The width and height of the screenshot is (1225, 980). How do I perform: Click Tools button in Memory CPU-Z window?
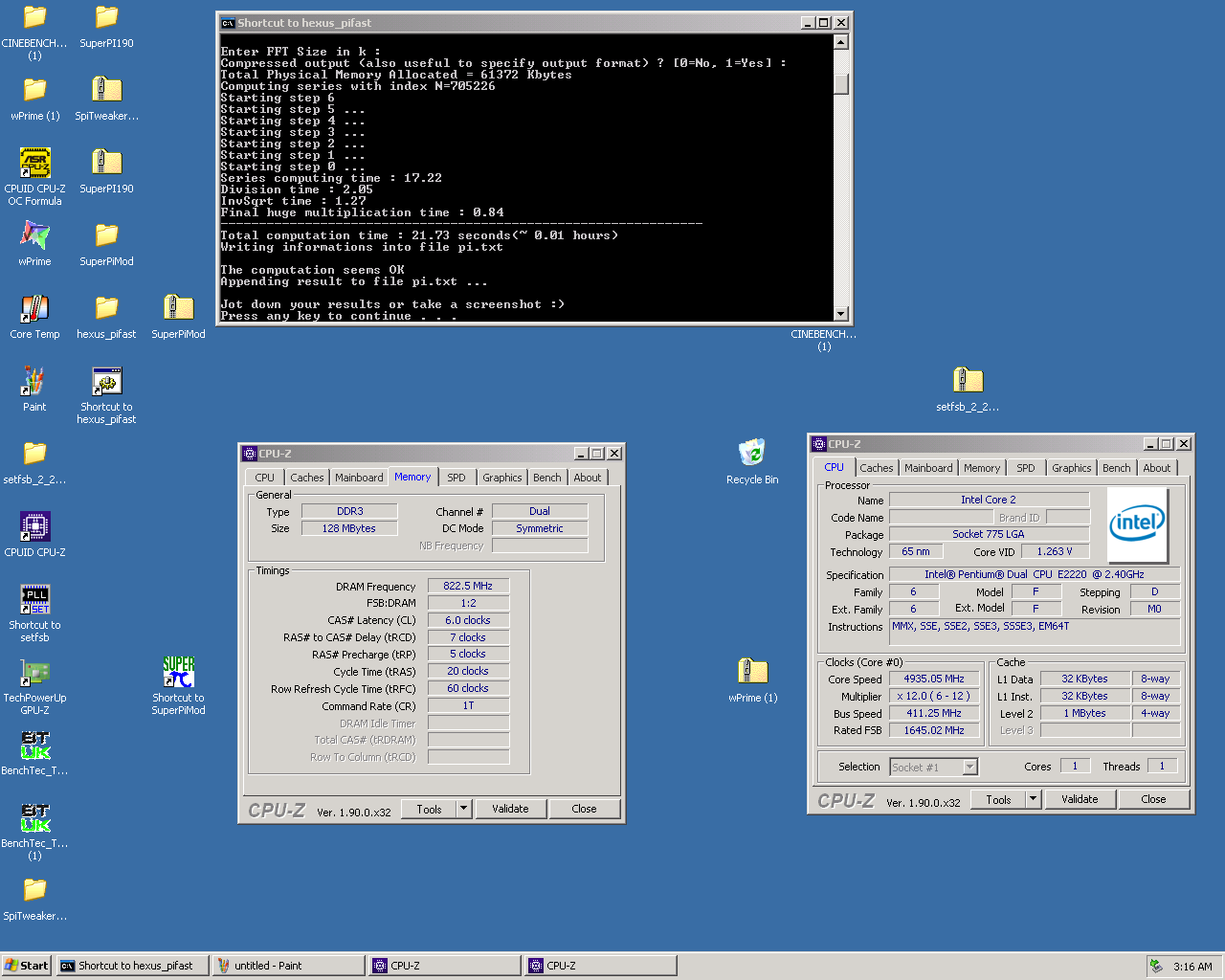[x=429, y=810]
